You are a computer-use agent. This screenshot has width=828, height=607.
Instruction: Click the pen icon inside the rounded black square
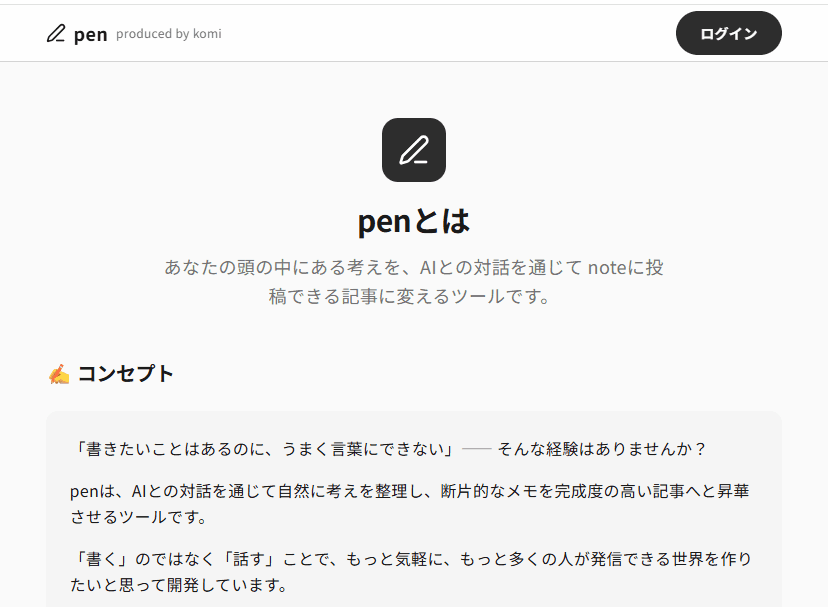click(413, 150)
